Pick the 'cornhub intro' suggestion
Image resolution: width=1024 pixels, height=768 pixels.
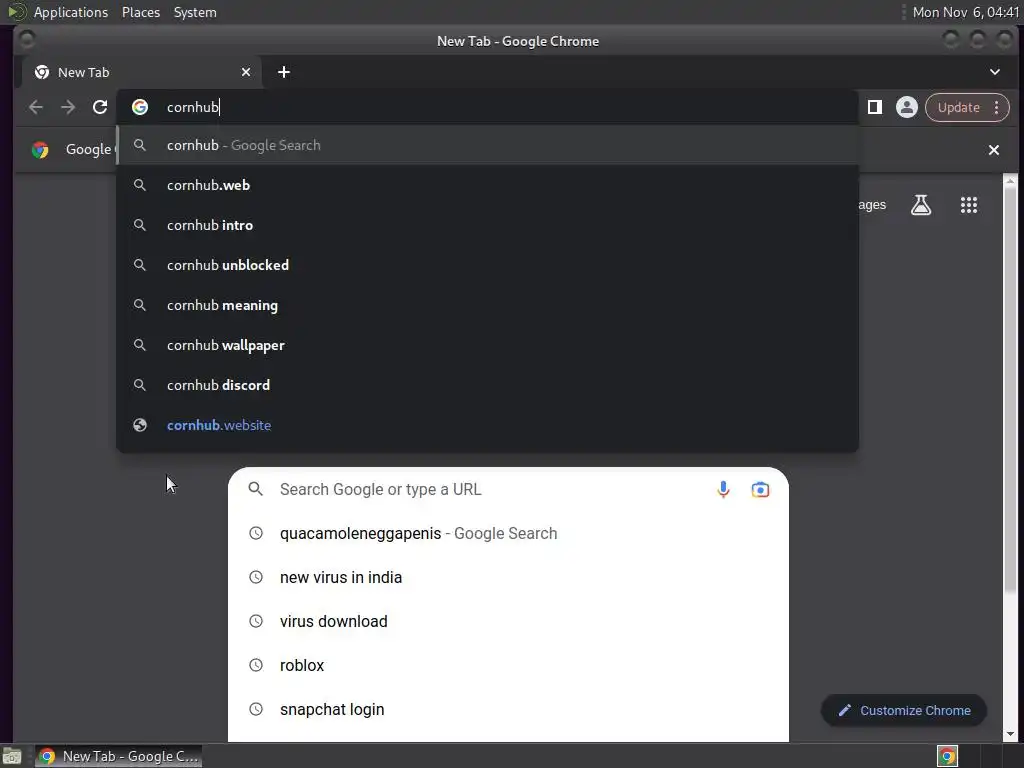click(x=487, y=225)
